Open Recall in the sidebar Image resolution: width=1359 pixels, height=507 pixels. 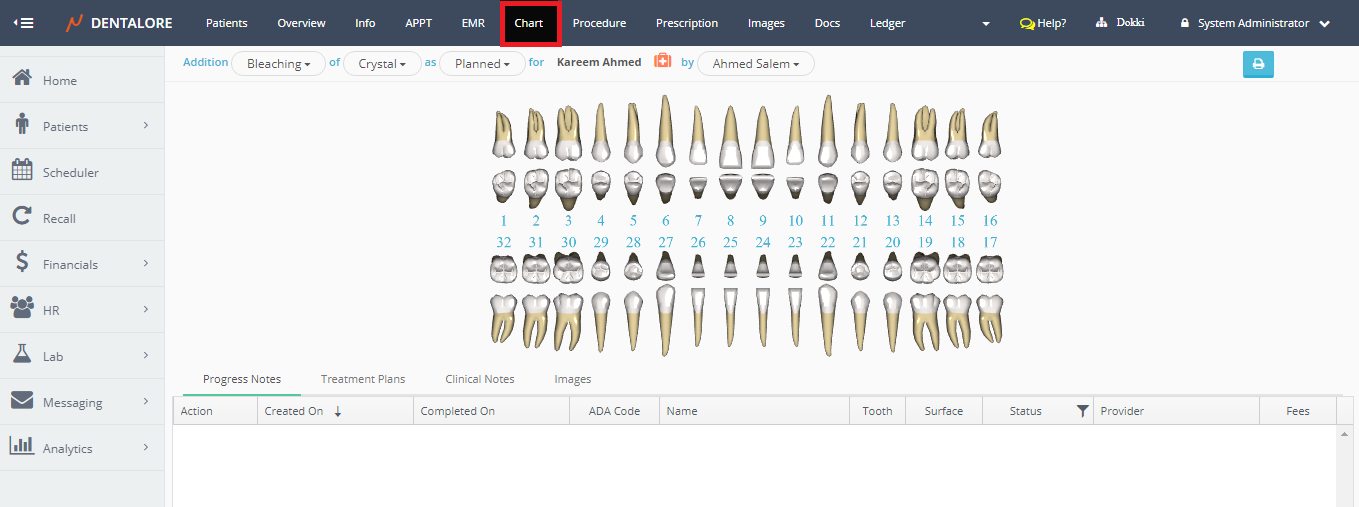(59, 219)
